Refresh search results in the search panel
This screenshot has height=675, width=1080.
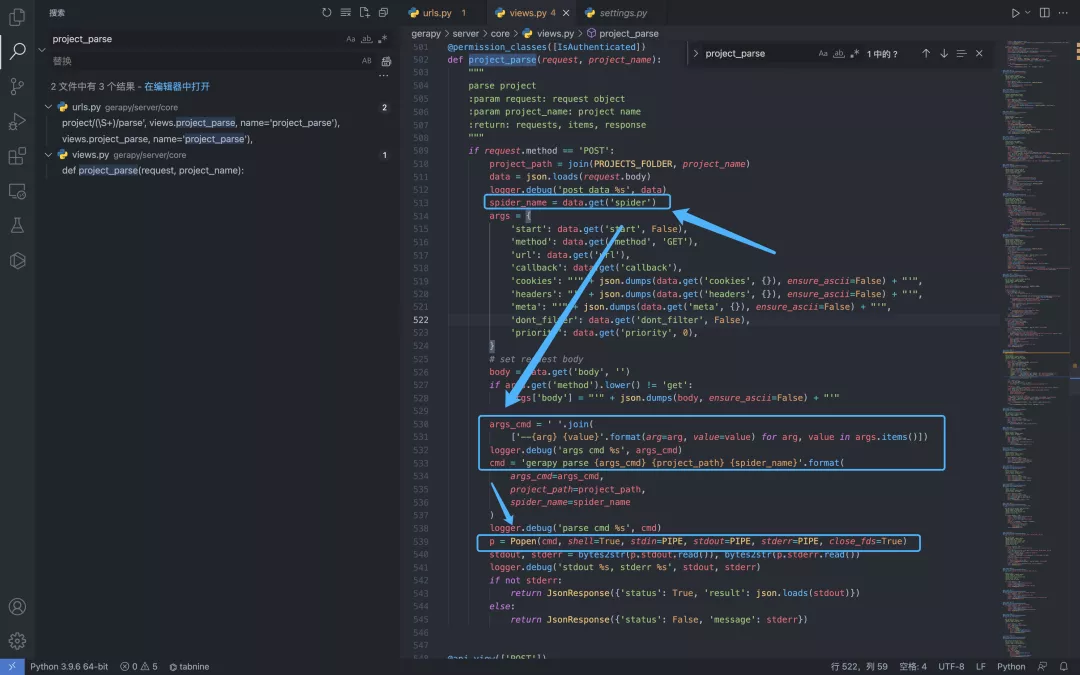tap(326, 13)
